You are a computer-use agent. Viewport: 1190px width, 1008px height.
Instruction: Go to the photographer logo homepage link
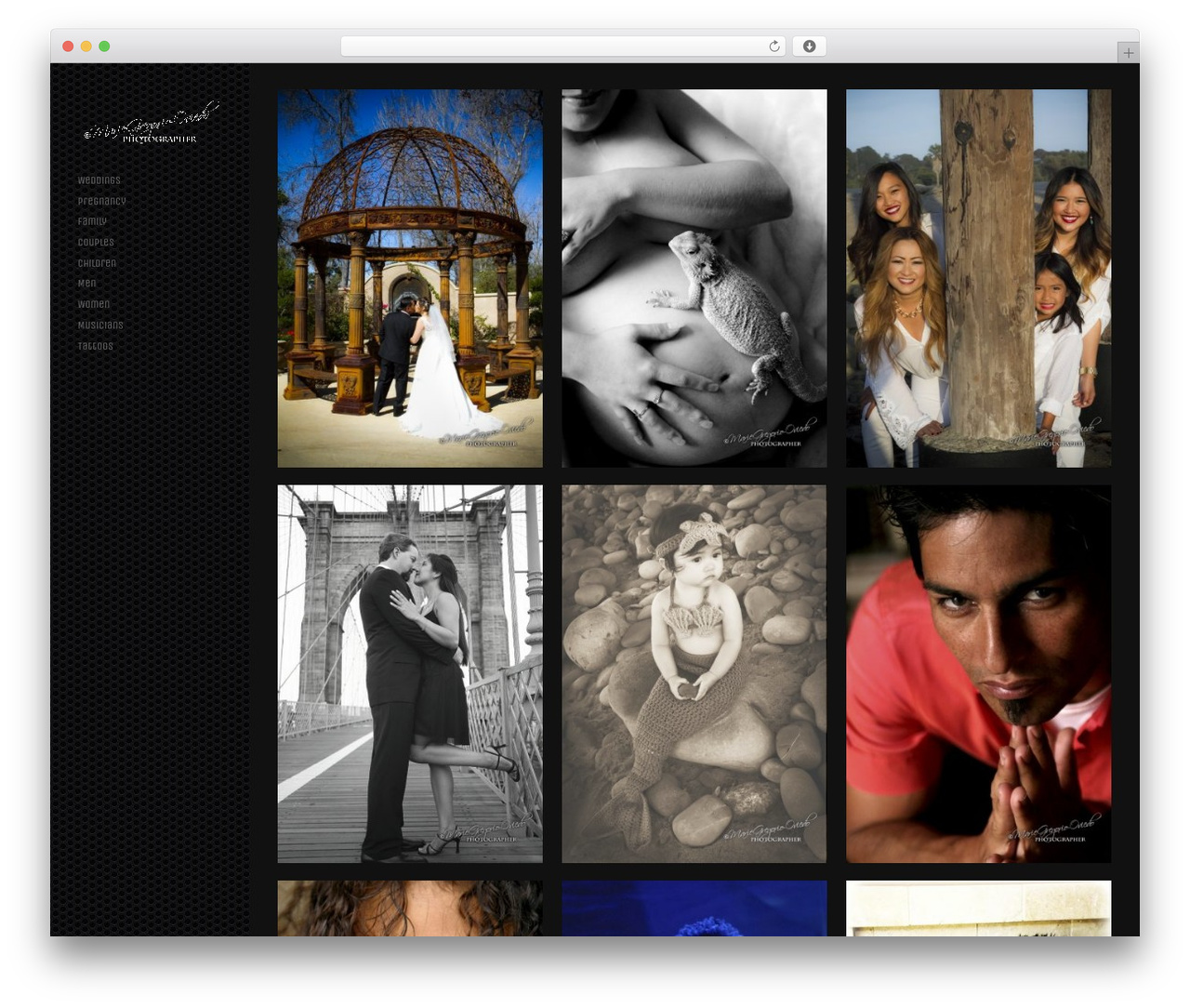(x=151, y=125)
